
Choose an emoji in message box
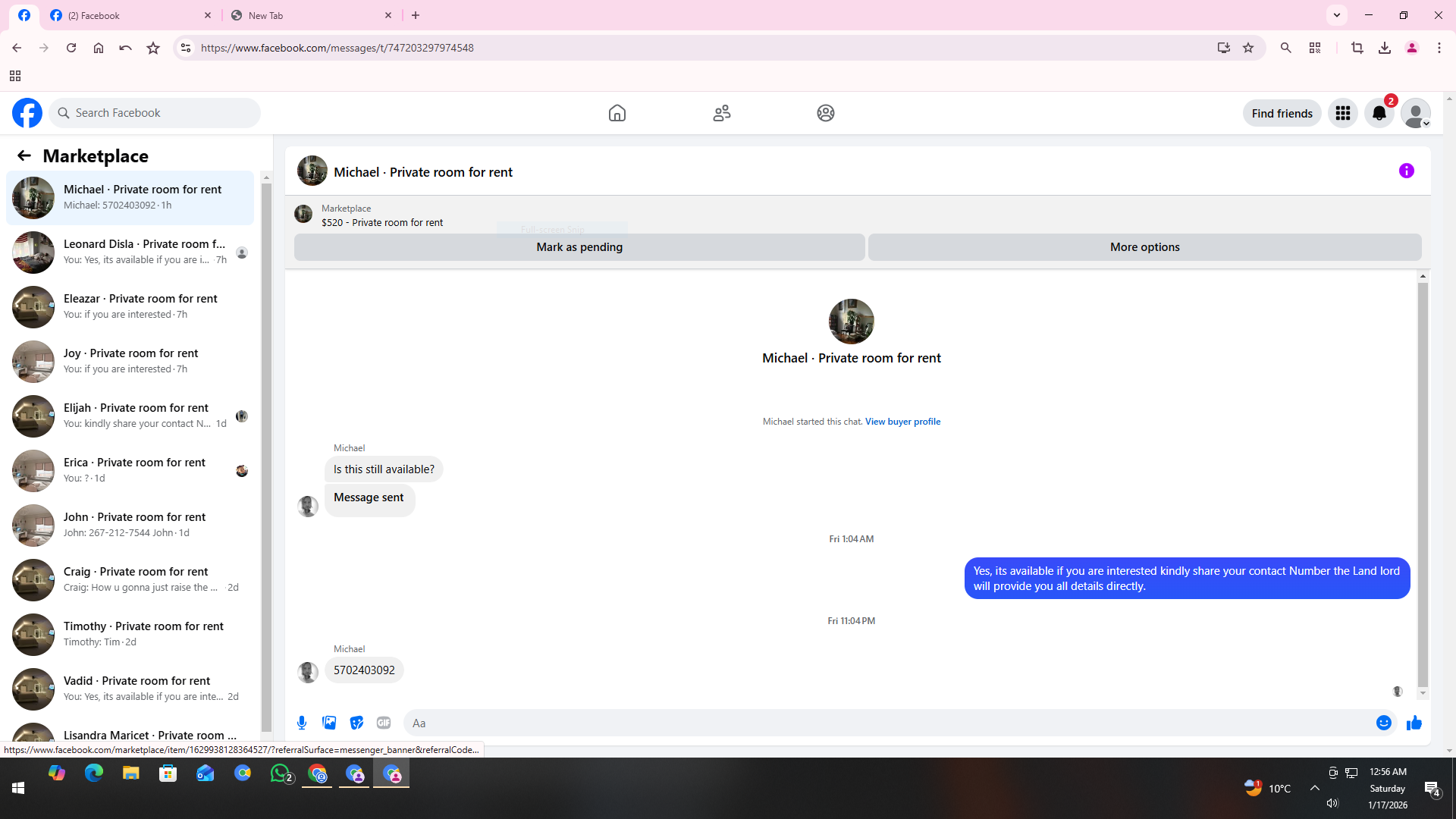pos(1383,723)
